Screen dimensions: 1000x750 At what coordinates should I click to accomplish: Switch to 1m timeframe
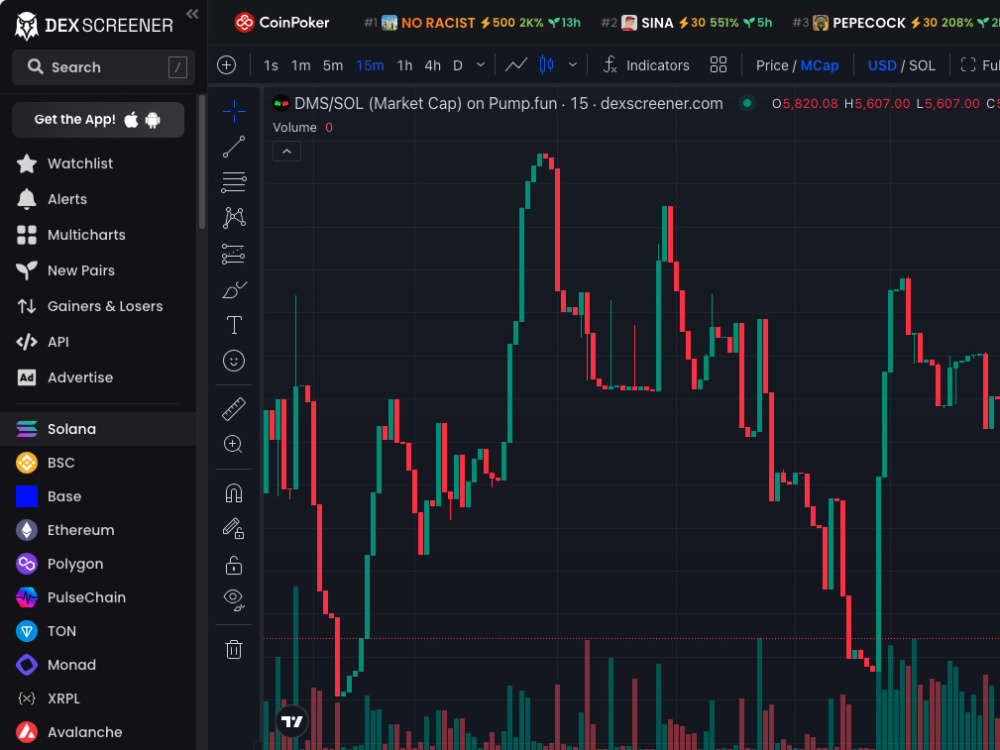point(301,66)
